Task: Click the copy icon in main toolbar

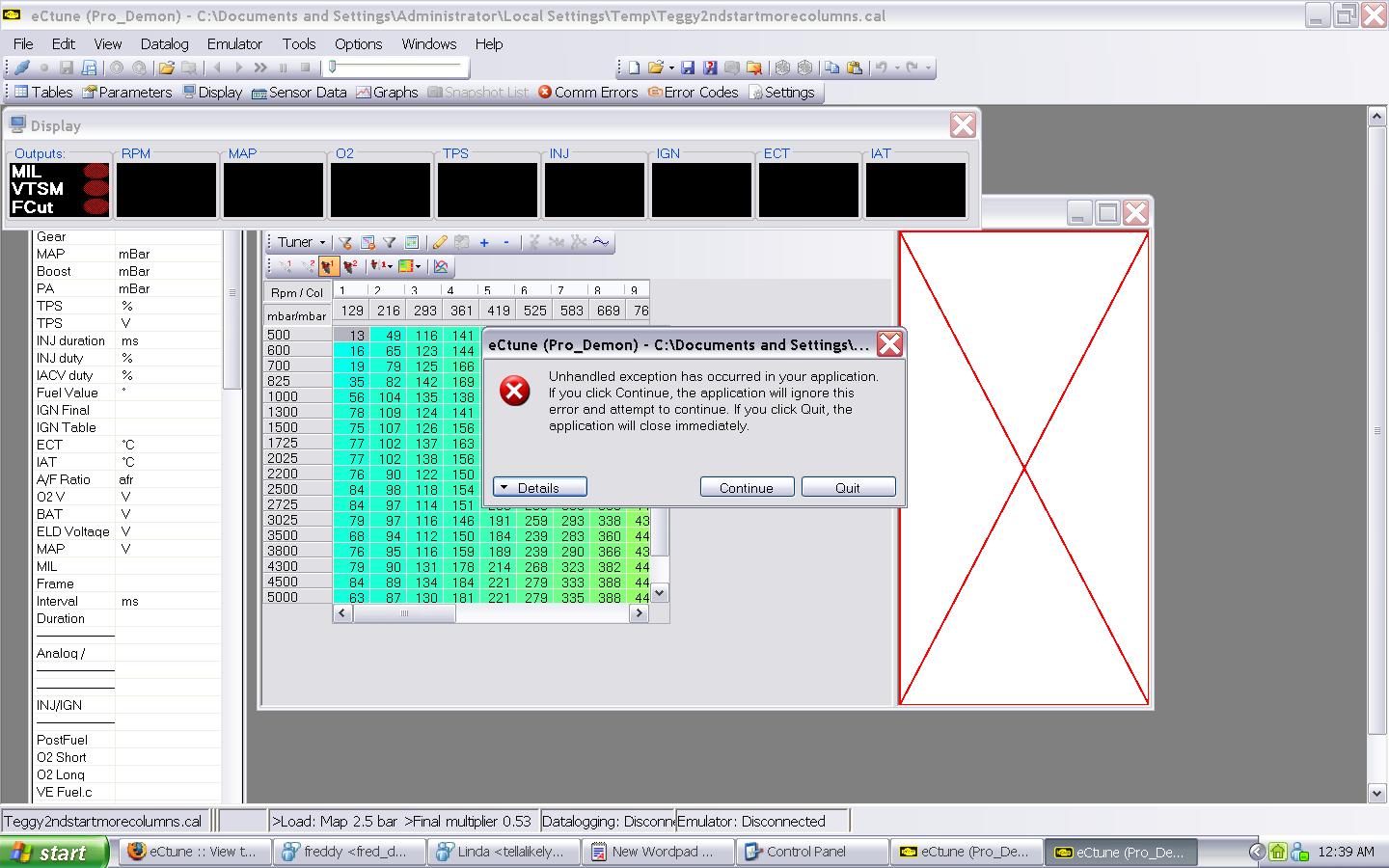Action: 831,68
